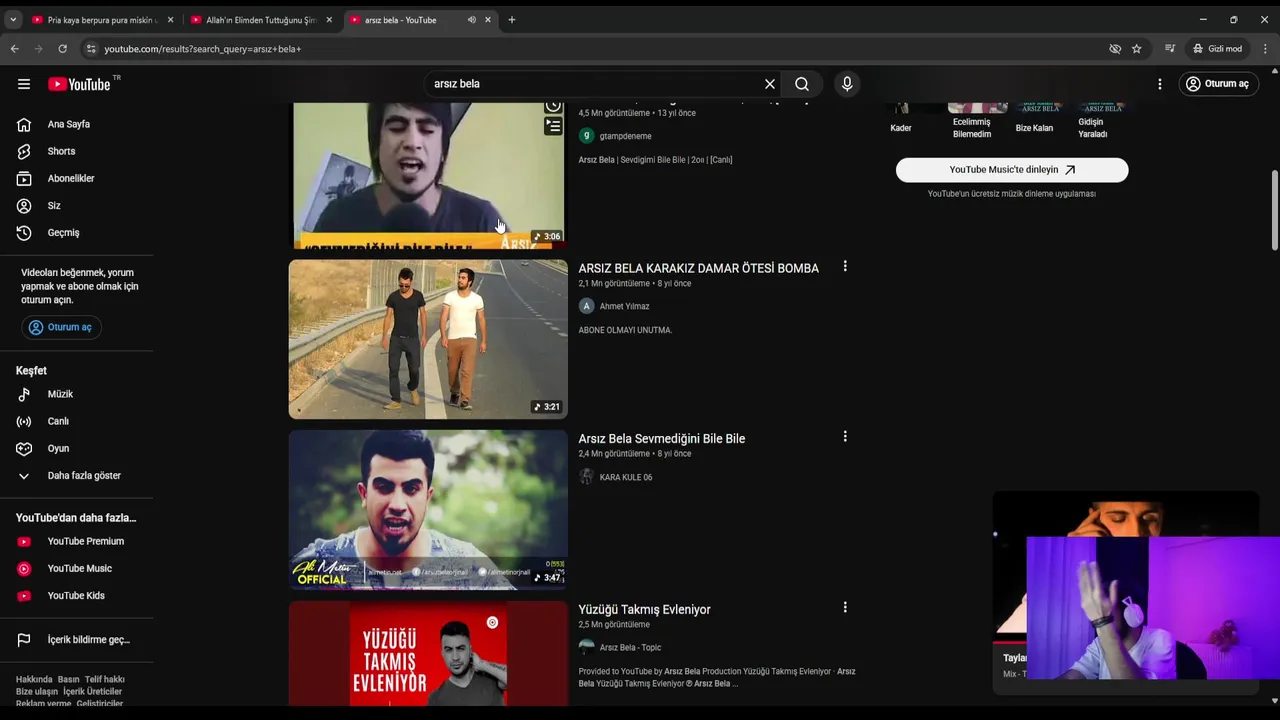Close the Pria kaya berpura pura tab
This screenshot has width=1280, height=720.
click(170, 20)
